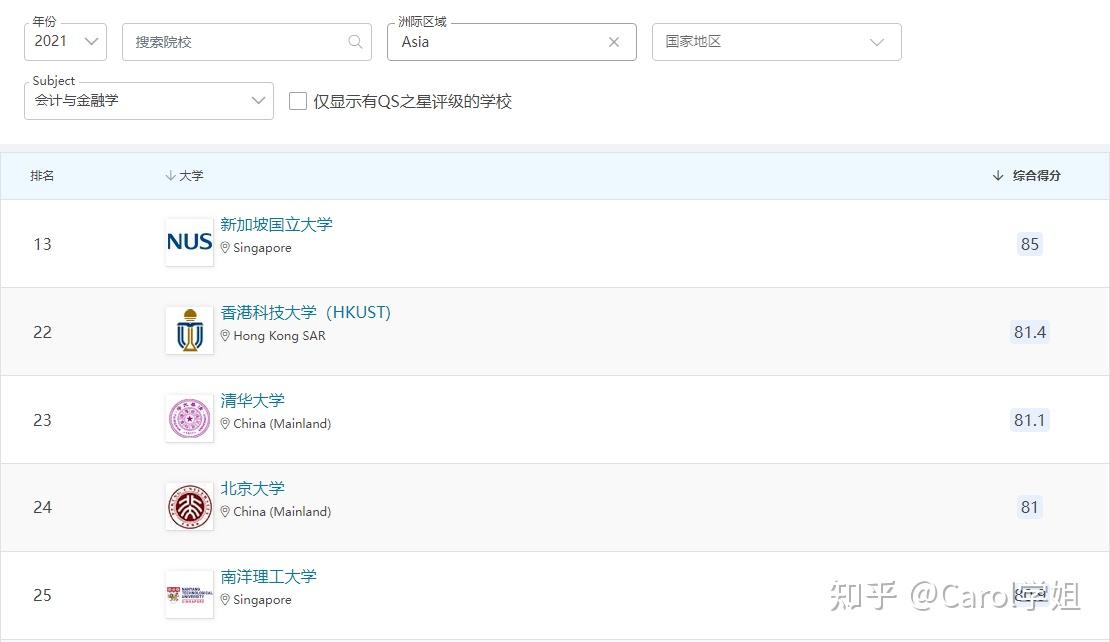
Task: Click Singapore text under 新加坡国立大学
Action: (x=263, y=248)
